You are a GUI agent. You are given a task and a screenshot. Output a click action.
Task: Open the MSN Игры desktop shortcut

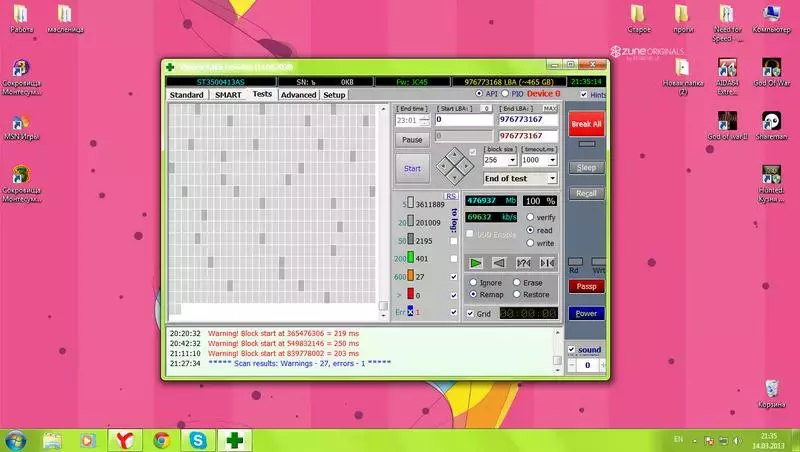[21, 127]
